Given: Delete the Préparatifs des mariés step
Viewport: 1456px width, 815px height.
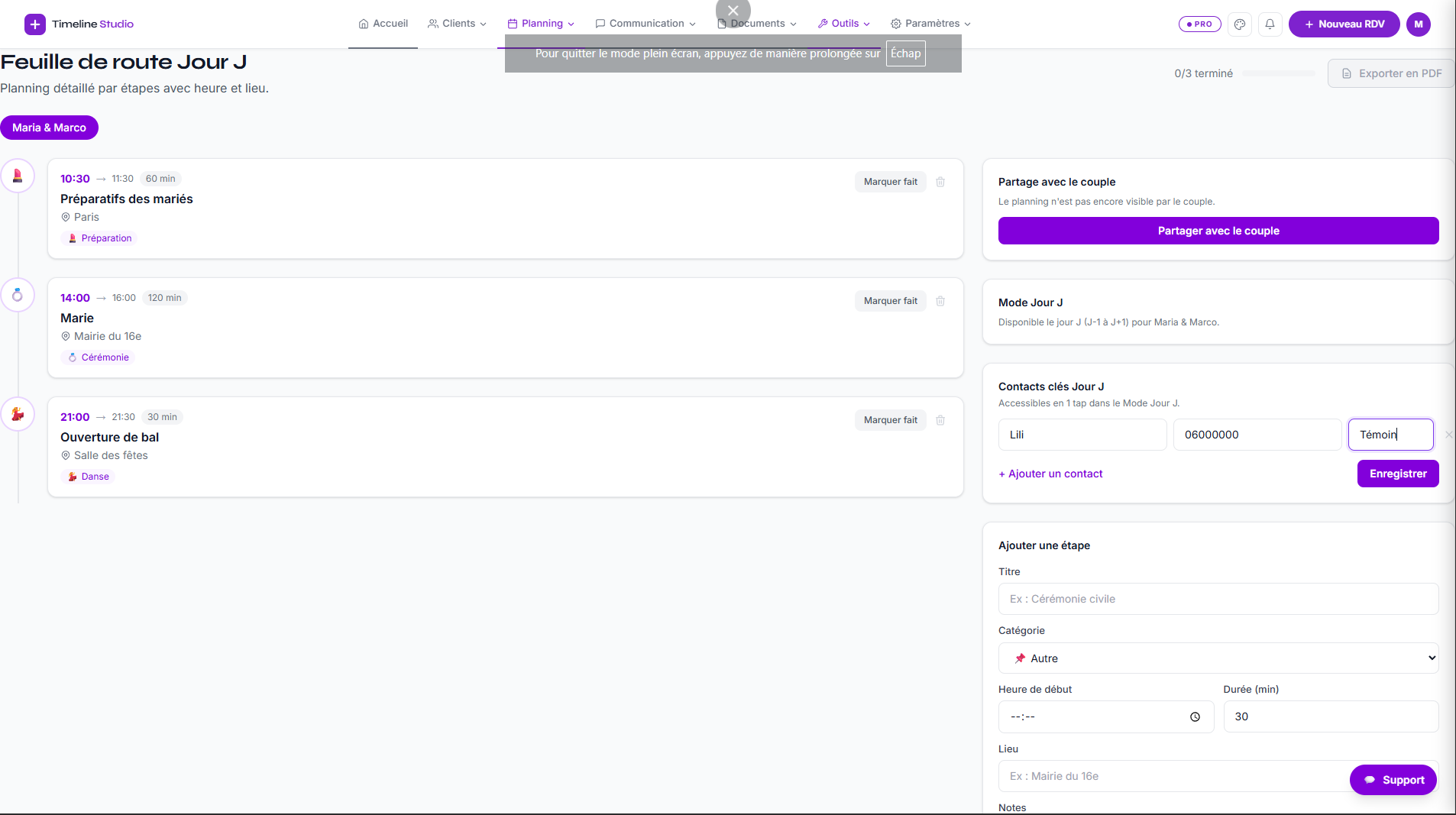Looking at the screenshot, I should pyautogui.click(x=940, y=182).
